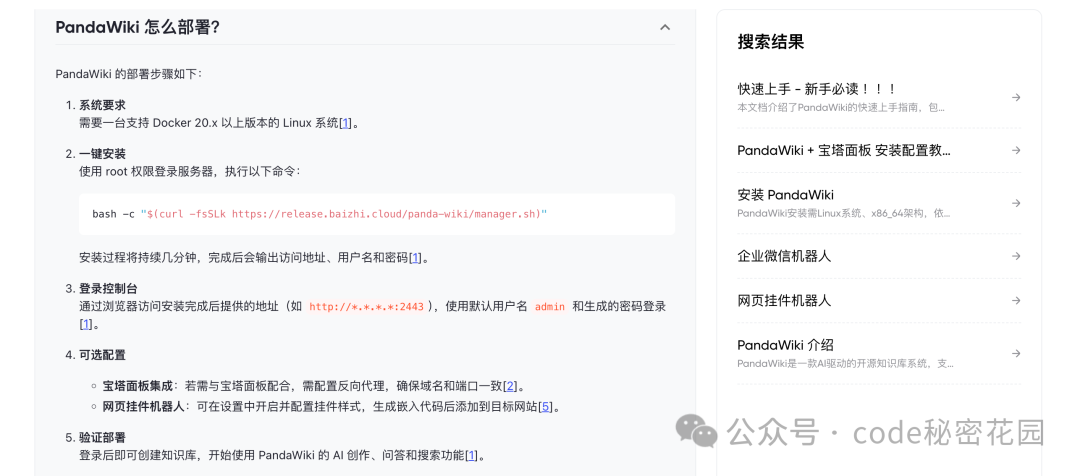
Task: Open the 网页挂件机器人 search result
Action: (x=879, y=300)
